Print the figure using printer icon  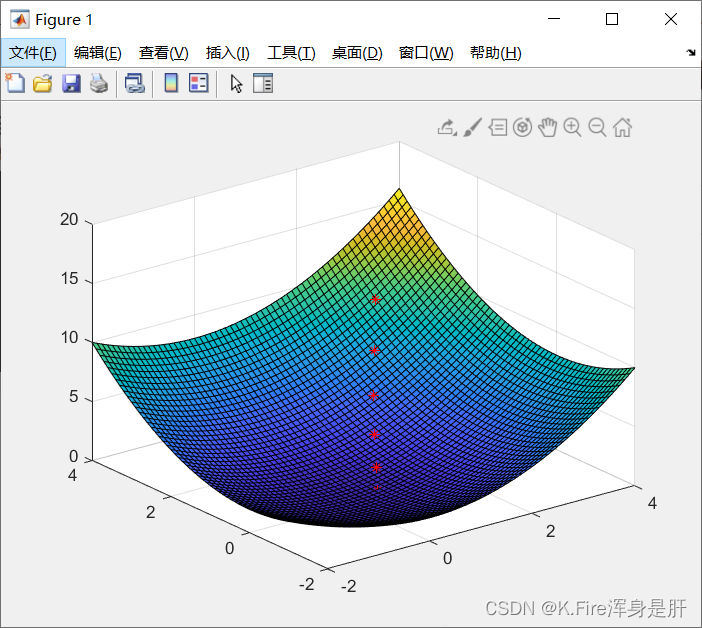(99, 84)
